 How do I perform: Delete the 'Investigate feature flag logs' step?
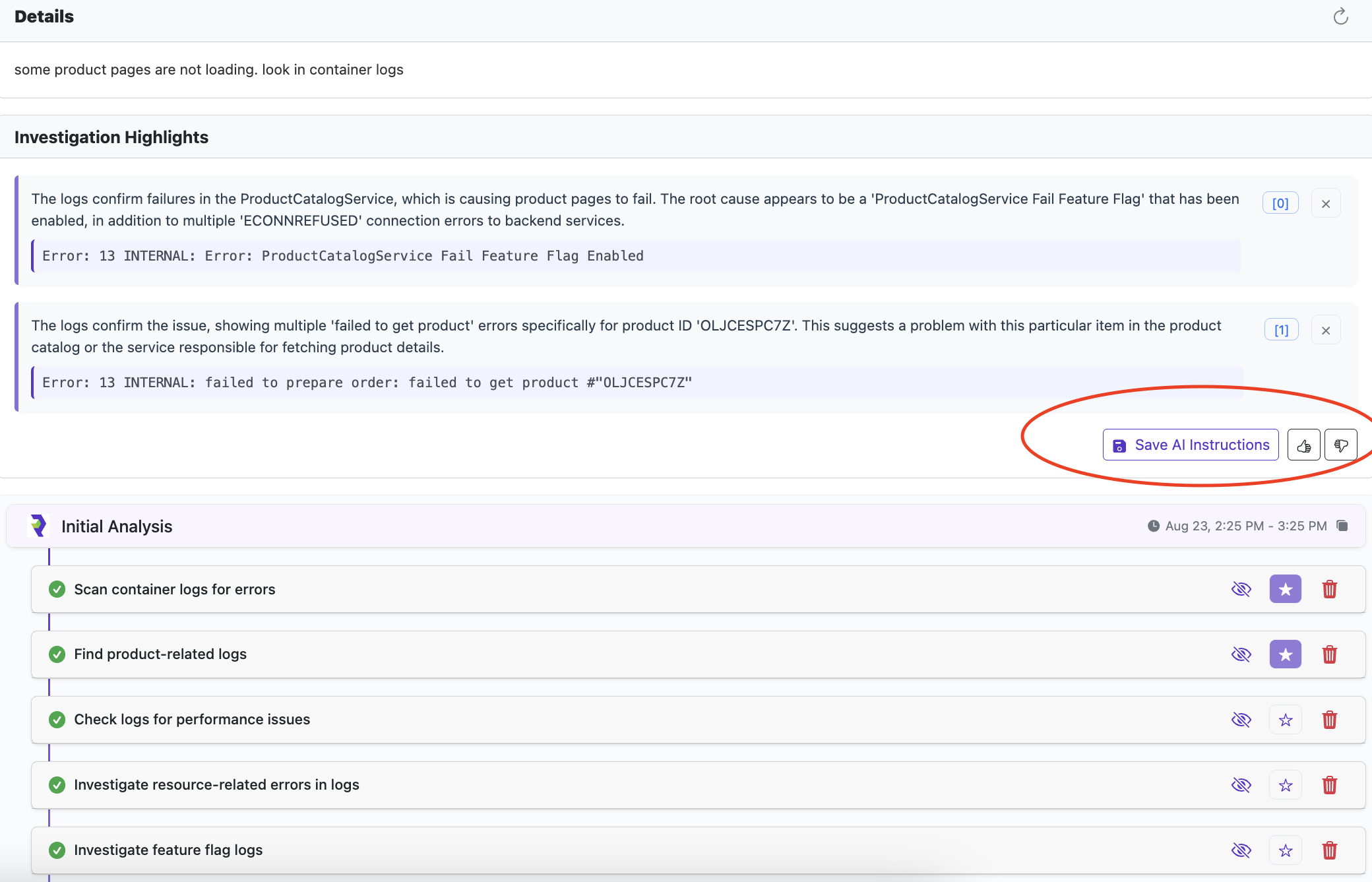click(1329, 850)
